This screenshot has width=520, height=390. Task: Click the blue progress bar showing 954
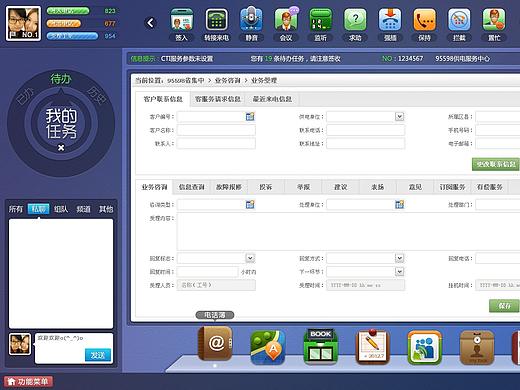coord(72,36)
